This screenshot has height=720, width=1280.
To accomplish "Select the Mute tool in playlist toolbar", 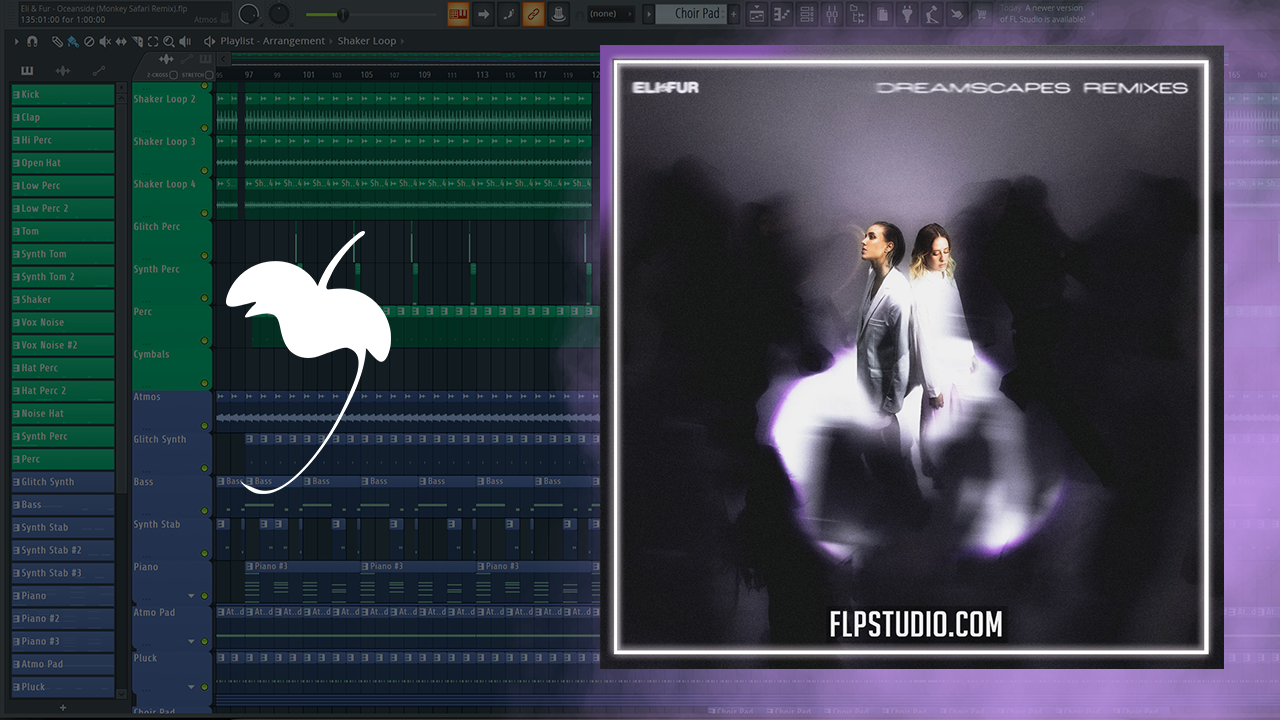I will click(105, 41).
